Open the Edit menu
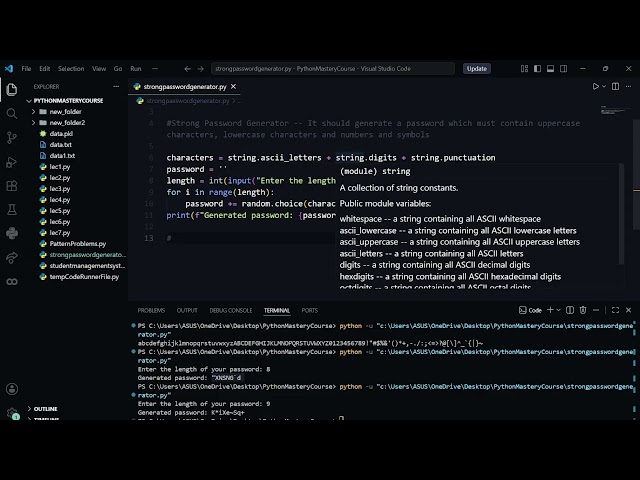Viewport: 640px width, 480px height. point(44,69)
